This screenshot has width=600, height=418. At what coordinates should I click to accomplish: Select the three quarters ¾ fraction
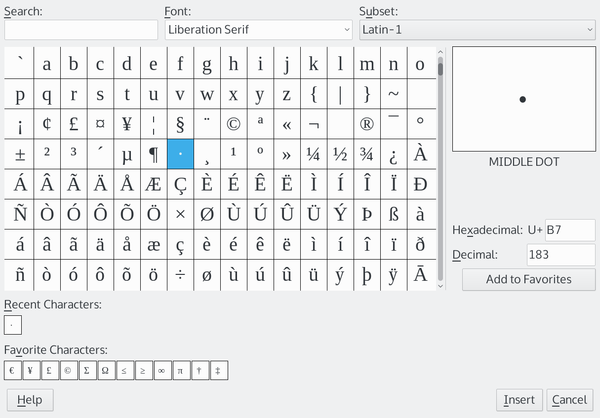point(367,154)
